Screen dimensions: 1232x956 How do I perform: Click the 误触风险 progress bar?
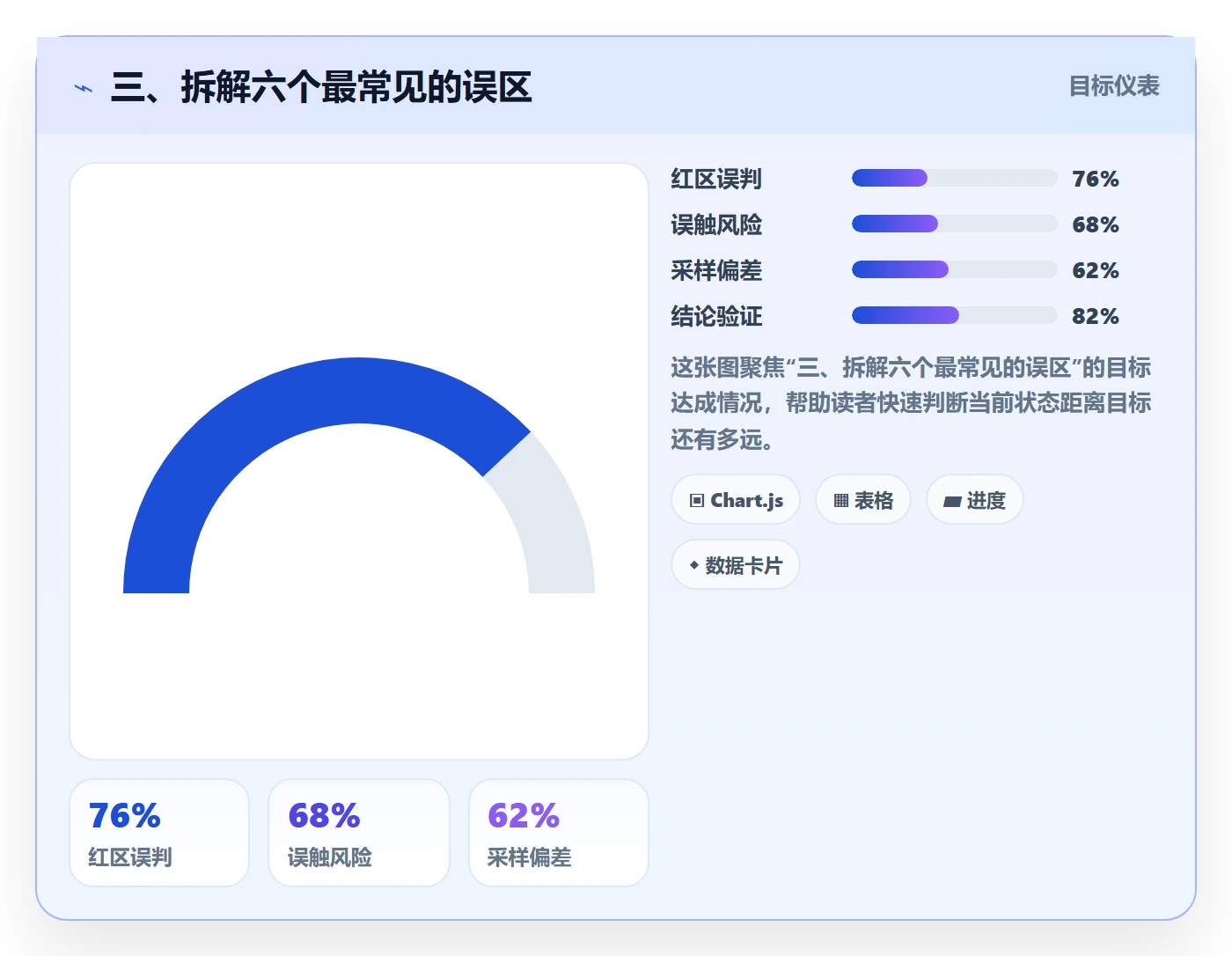click(954, 224)
